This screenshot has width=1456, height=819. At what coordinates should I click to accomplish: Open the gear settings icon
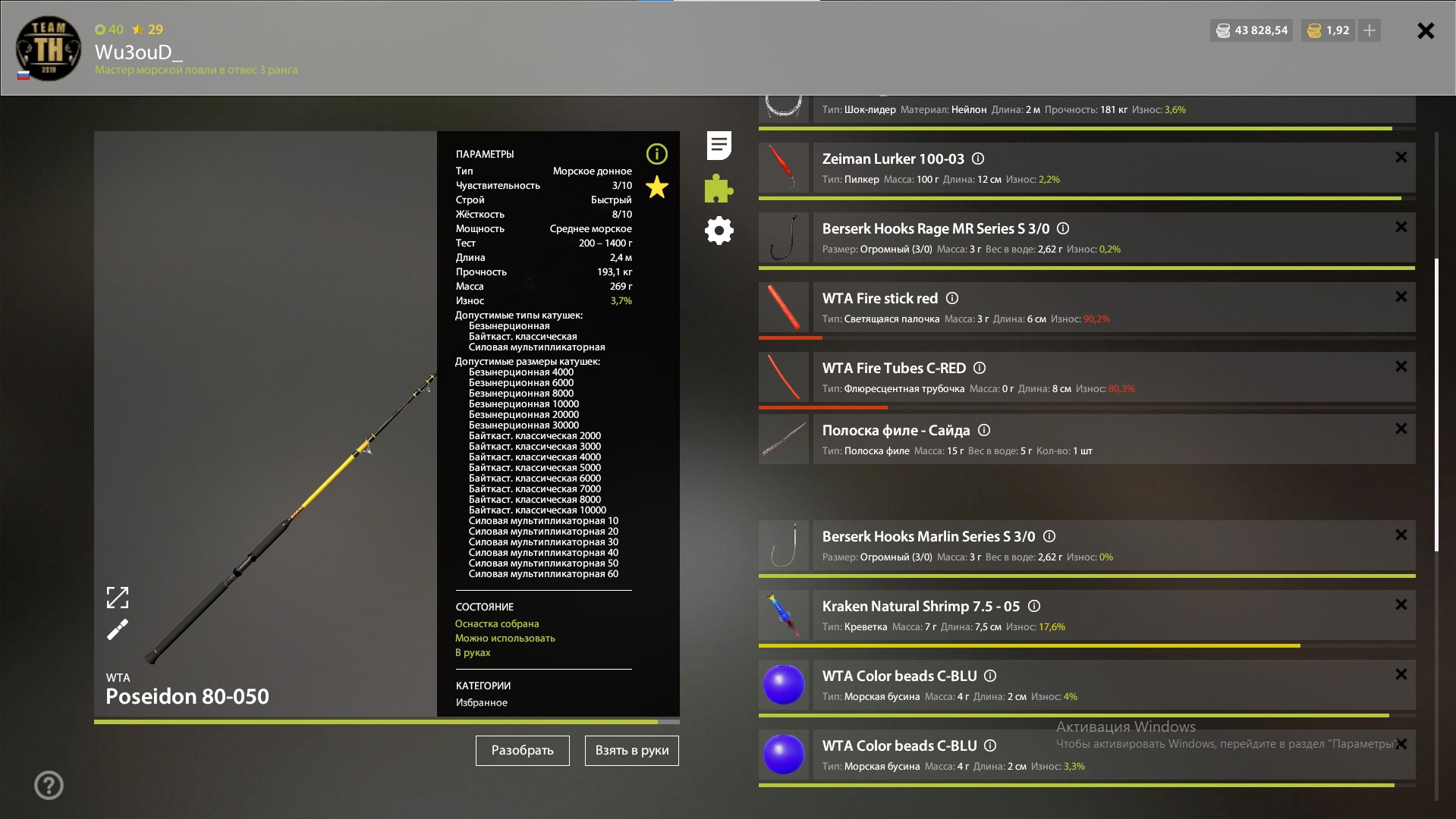(719, 231)
